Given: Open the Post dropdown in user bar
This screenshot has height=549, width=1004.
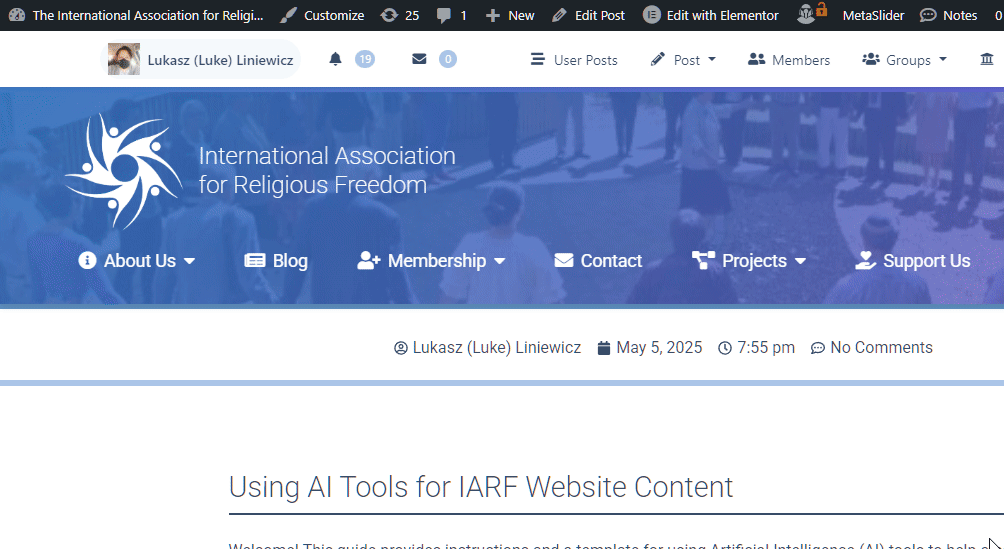Looking at the screenshot, I should click(684, 60).
